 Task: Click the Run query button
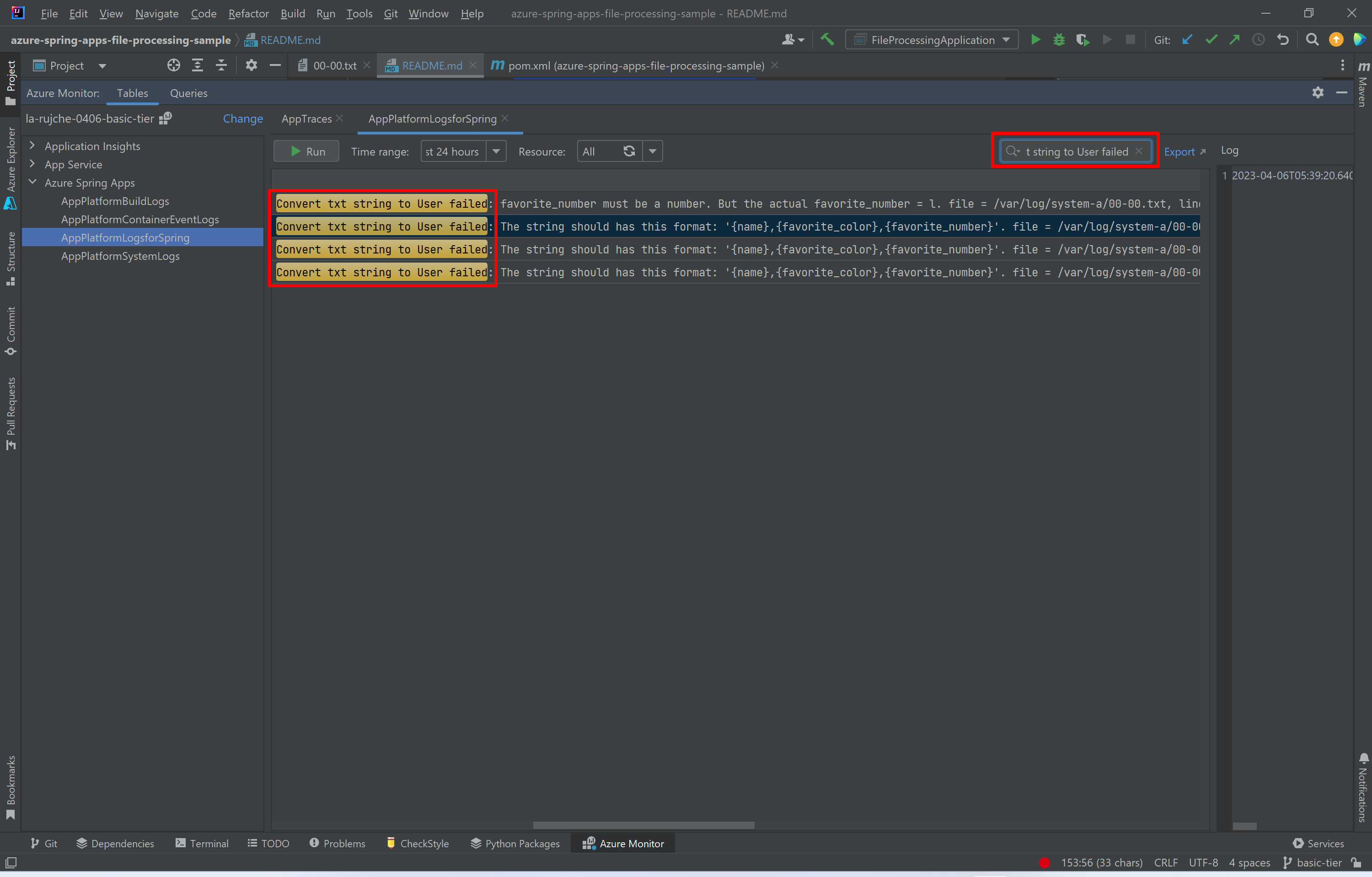[x=306, y=151]
